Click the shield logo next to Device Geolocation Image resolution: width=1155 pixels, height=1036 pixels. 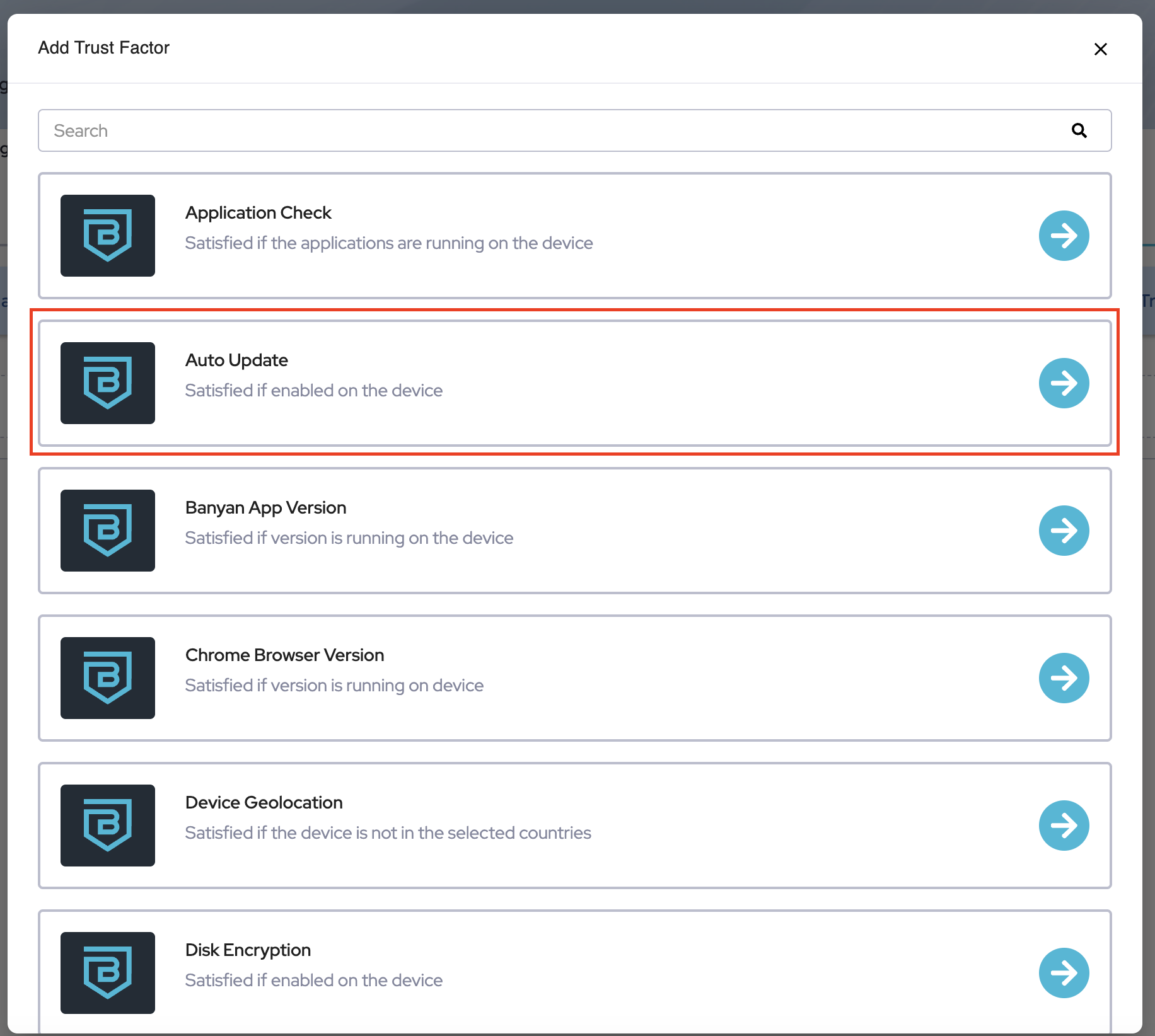[108, 826]
